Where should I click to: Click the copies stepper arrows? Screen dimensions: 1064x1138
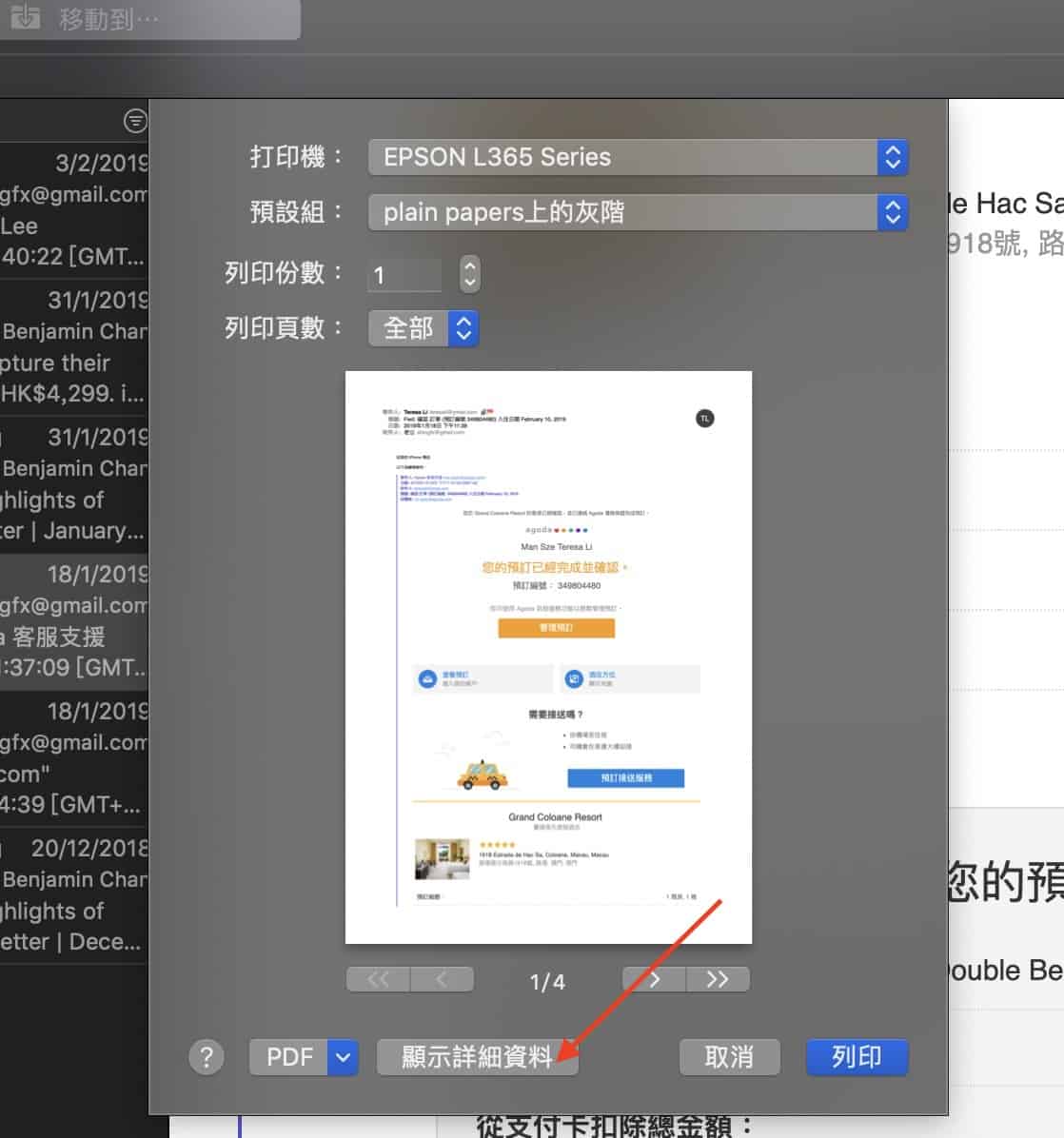pos(469,274)
